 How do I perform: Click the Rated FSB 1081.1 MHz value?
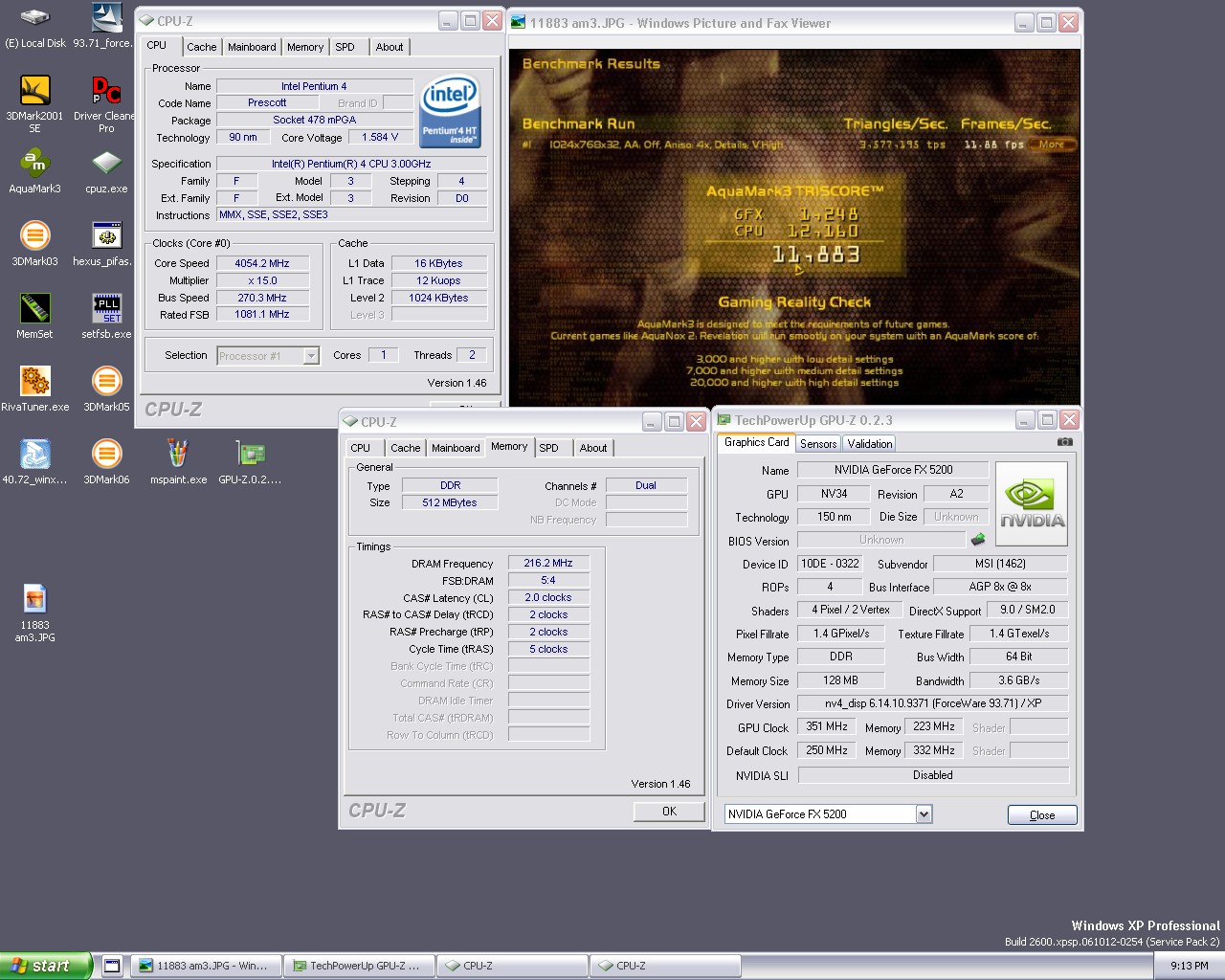point(262,315)
